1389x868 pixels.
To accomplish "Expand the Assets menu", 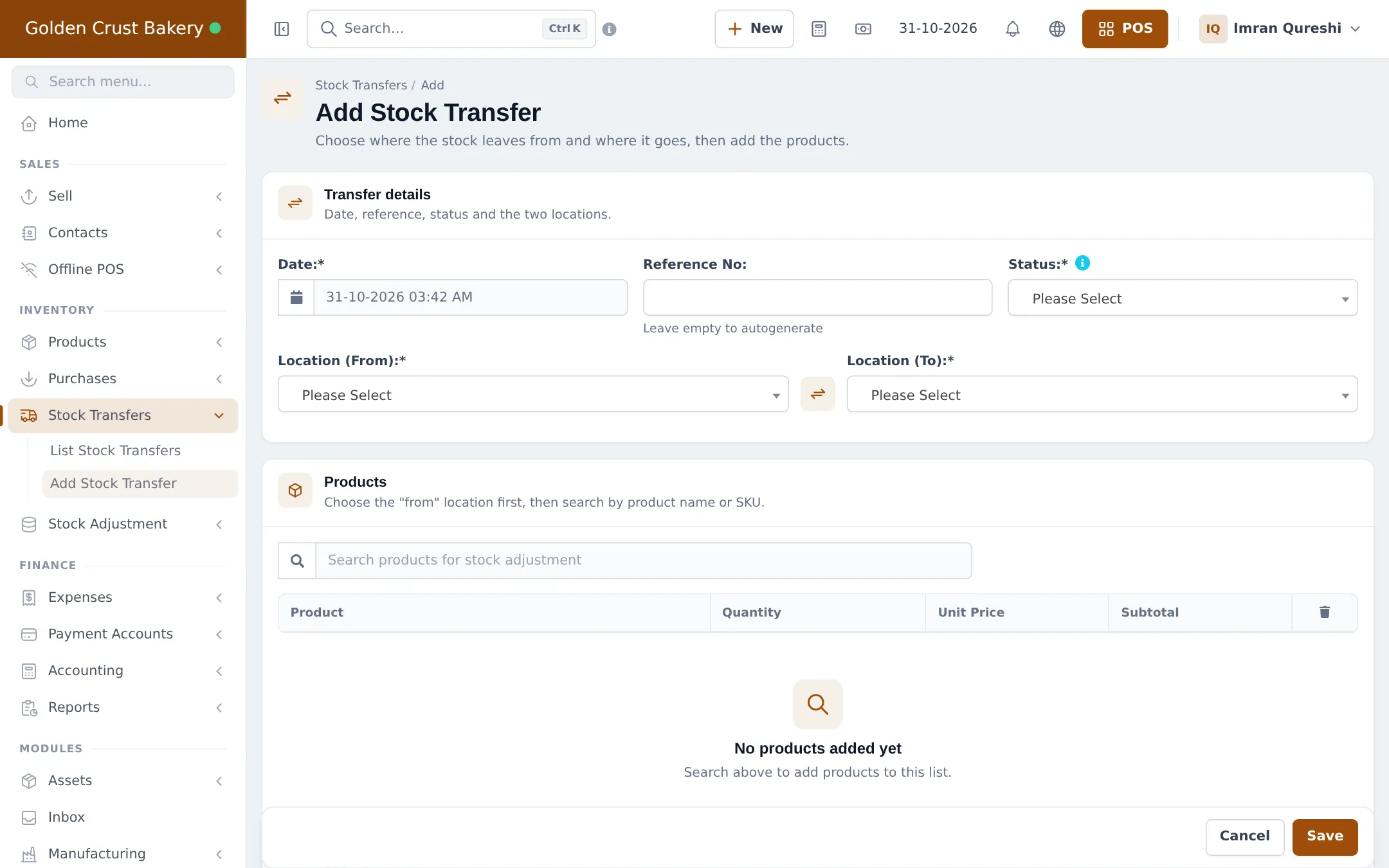I will (x=123, y=781).
